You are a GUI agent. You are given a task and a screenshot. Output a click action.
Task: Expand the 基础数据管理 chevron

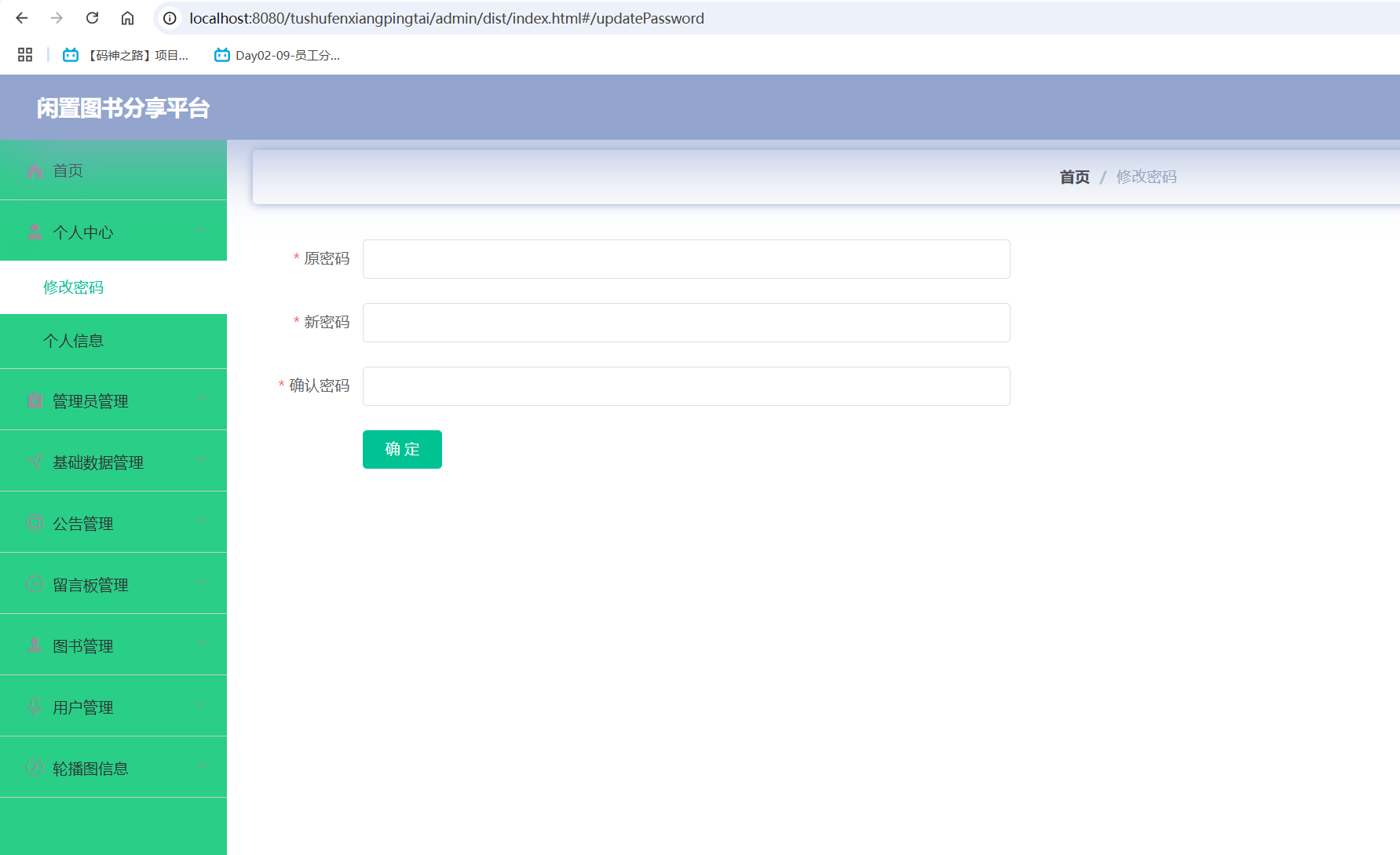click(x=201, y=460)
